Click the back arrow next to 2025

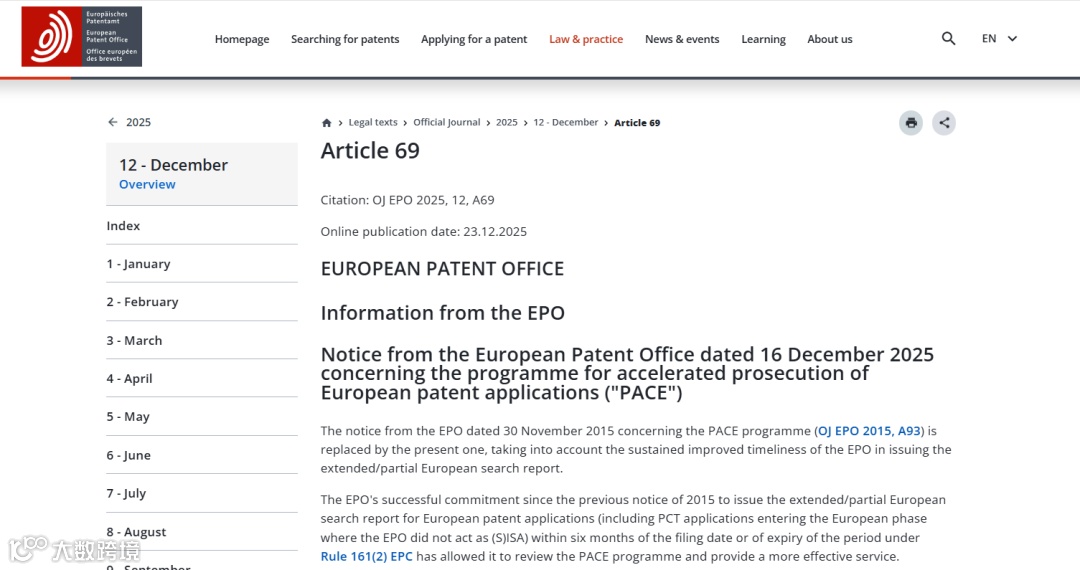coord(113,122)
